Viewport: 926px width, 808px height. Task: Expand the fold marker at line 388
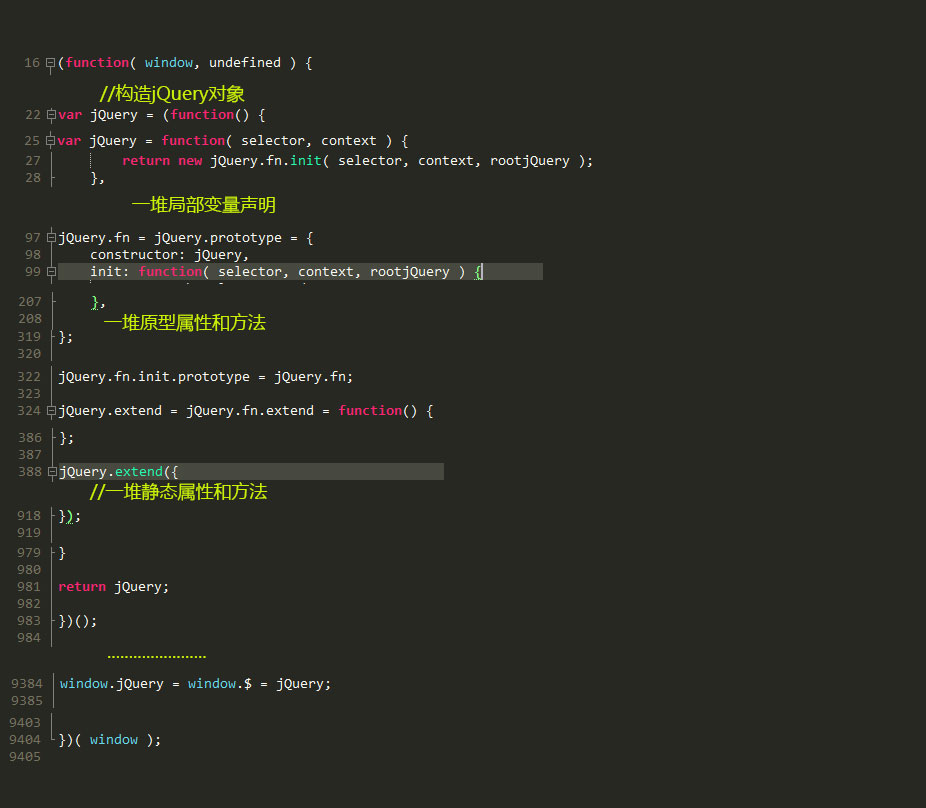[x=52, y=471]
